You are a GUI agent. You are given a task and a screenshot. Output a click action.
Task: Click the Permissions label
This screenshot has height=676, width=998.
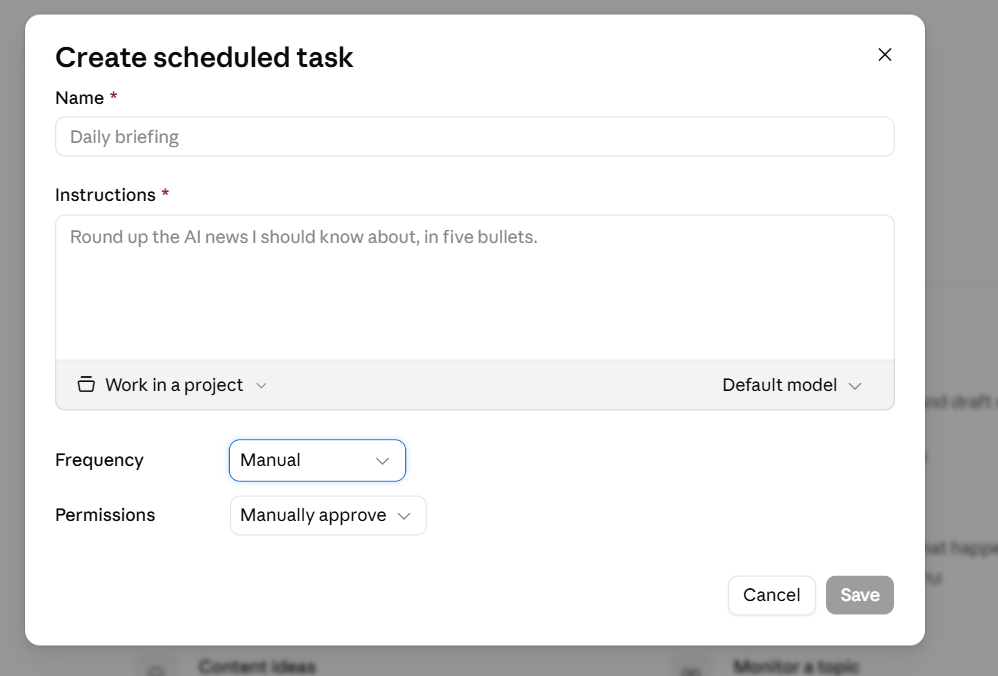pyautogui.click(x=105, y=515)
